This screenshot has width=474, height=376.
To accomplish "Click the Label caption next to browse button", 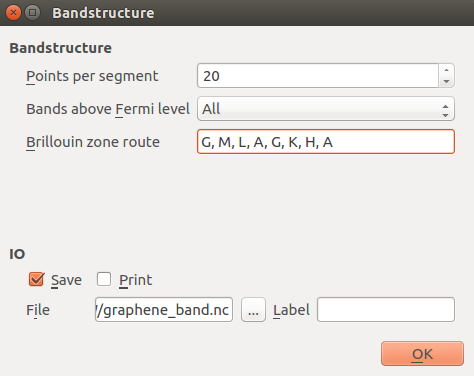I will click(291, 310).
